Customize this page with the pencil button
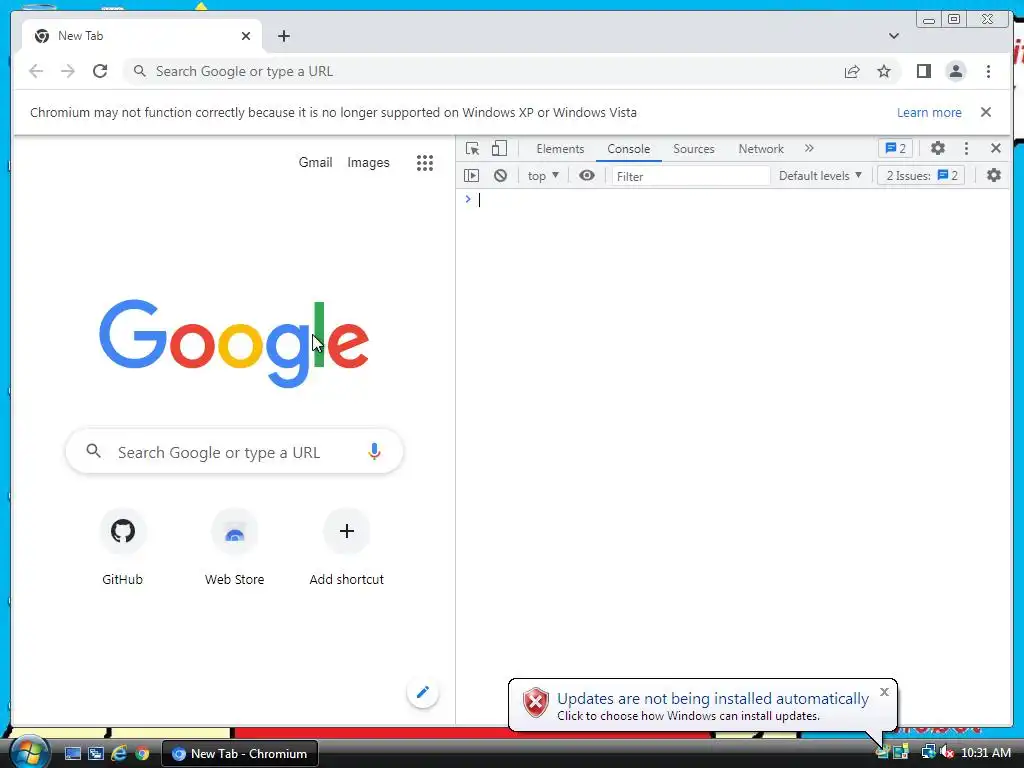Viewport: 1024px width, 768px height. 423,692
